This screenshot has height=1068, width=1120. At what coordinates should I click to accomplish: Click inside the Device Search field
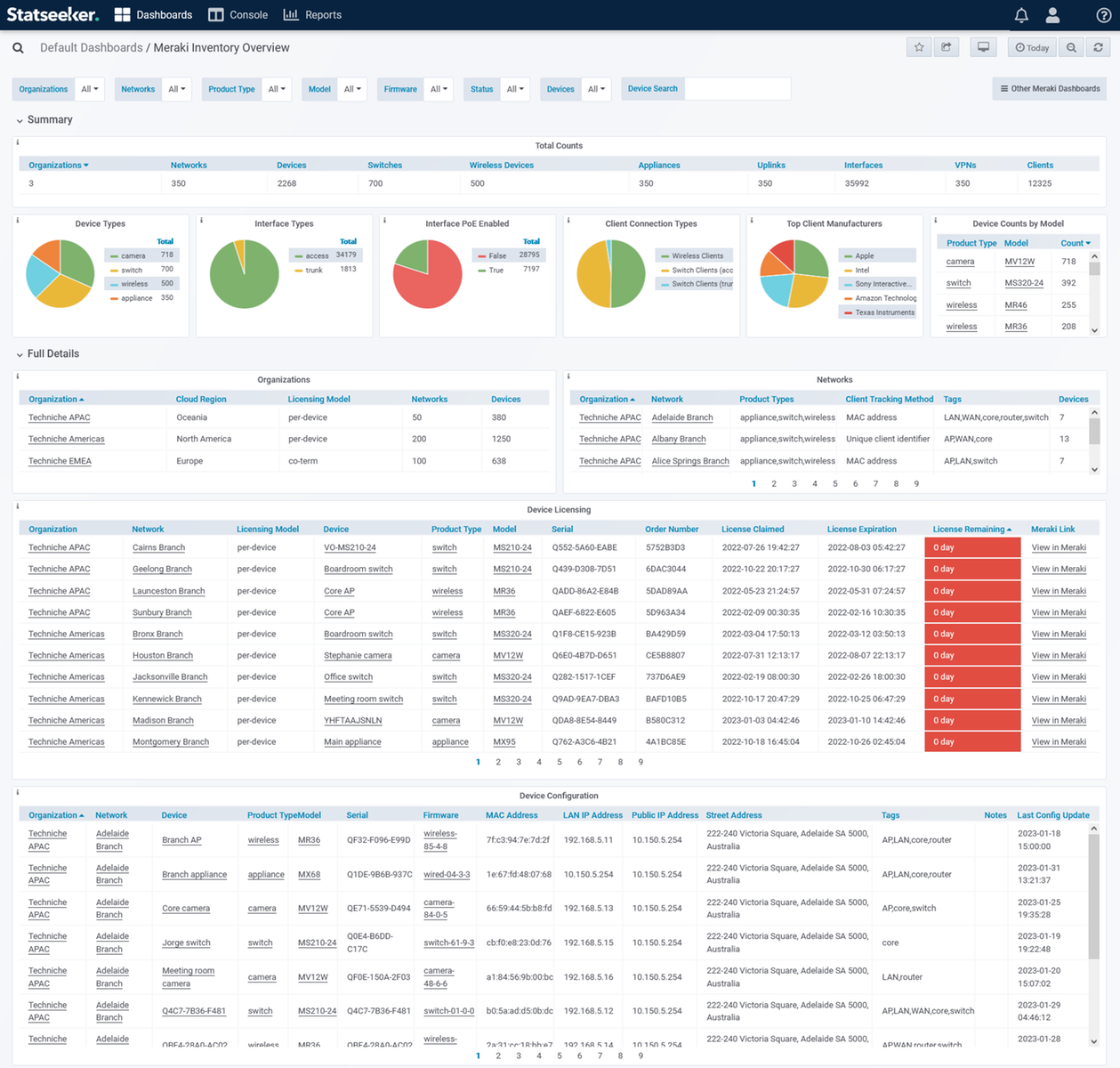pyautogui.click(x=738, y=88)
